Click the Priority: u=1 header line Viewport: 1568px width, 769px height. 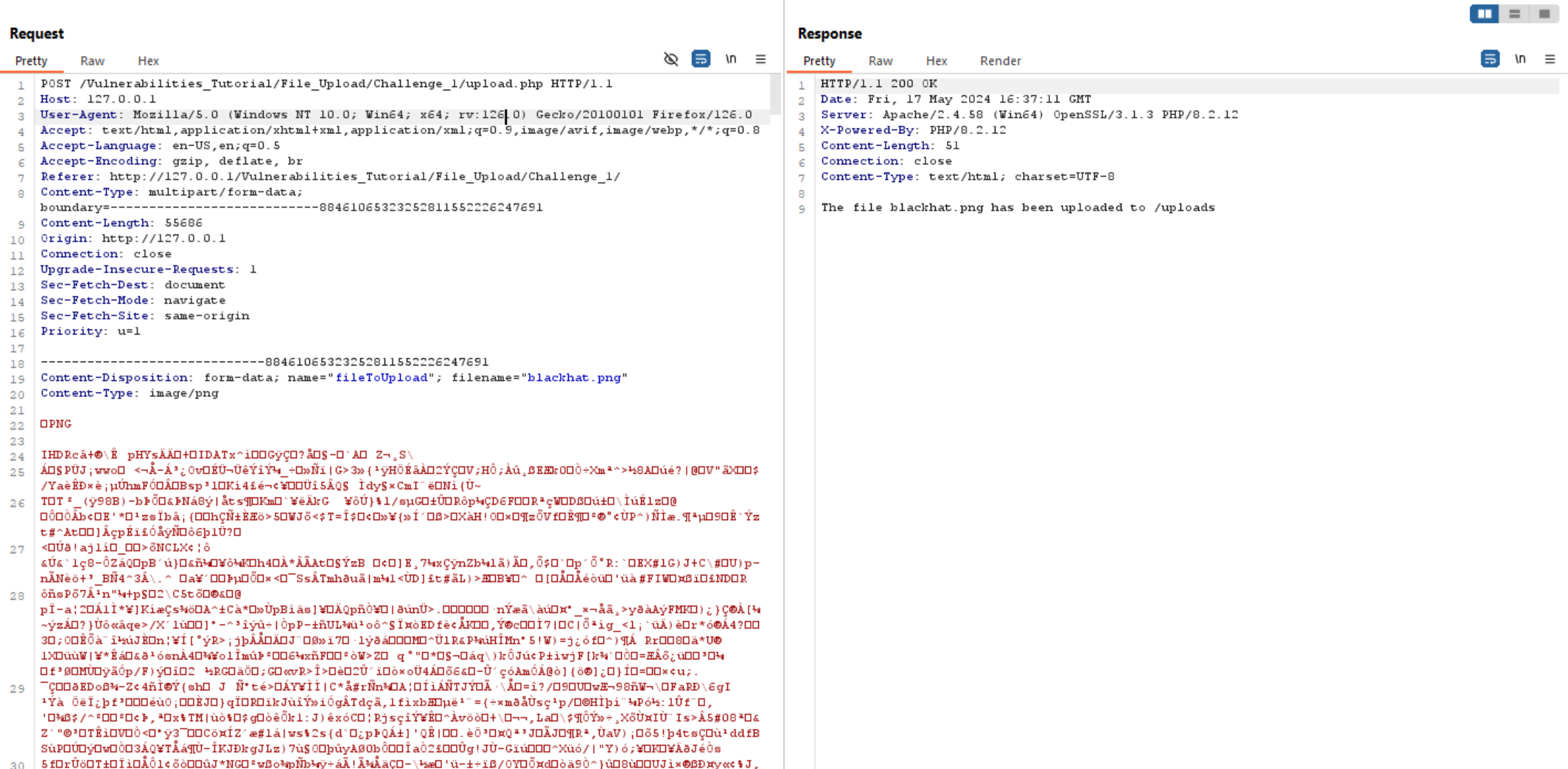(90, 331)
